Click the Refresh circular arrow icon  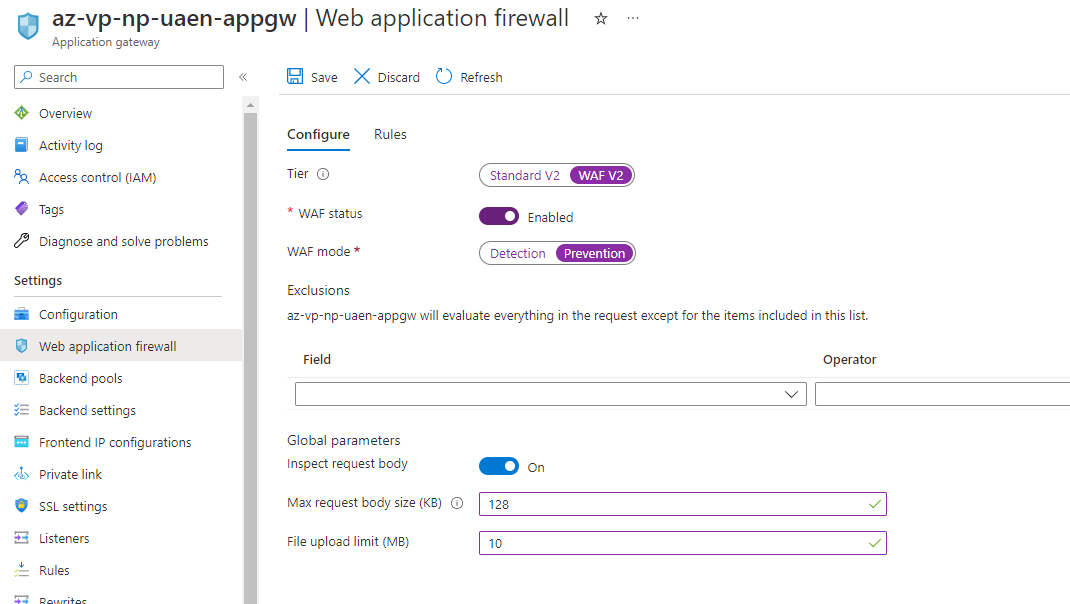click(444, 76)
